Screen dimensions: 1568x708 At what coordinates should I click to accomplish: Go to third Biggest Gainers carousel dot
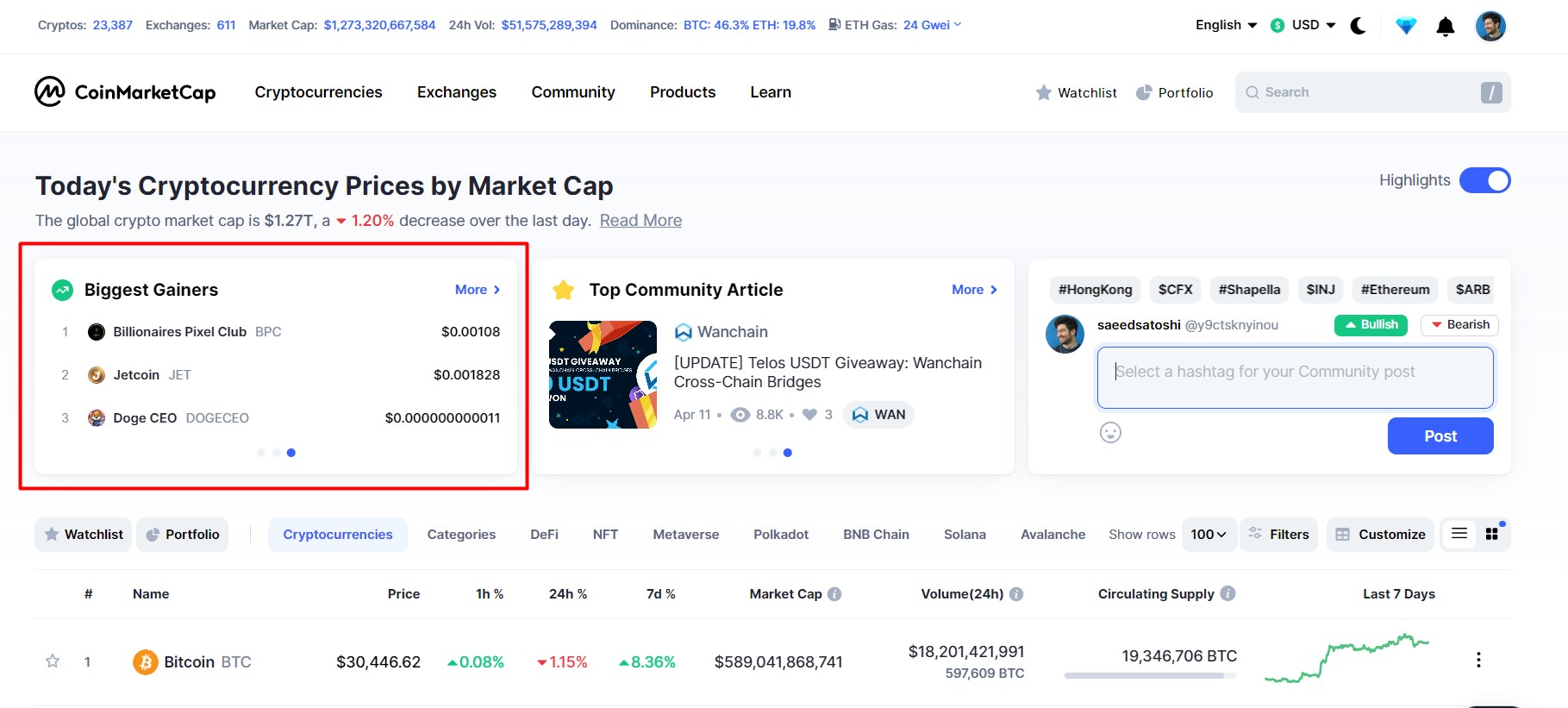coord(291,453)
